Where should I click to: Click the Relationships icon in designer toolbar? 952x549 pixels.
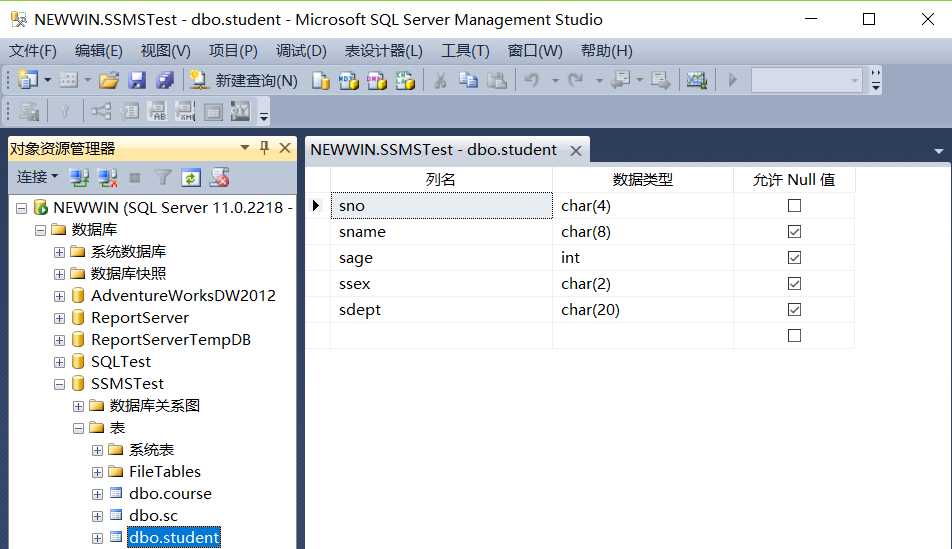click(x=101, y=112)
